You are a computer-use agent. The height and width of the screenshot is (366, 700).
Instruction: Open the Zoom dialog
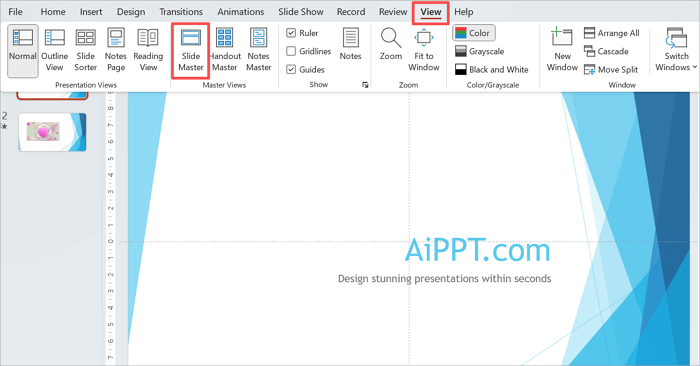click(x=391, y=45)
